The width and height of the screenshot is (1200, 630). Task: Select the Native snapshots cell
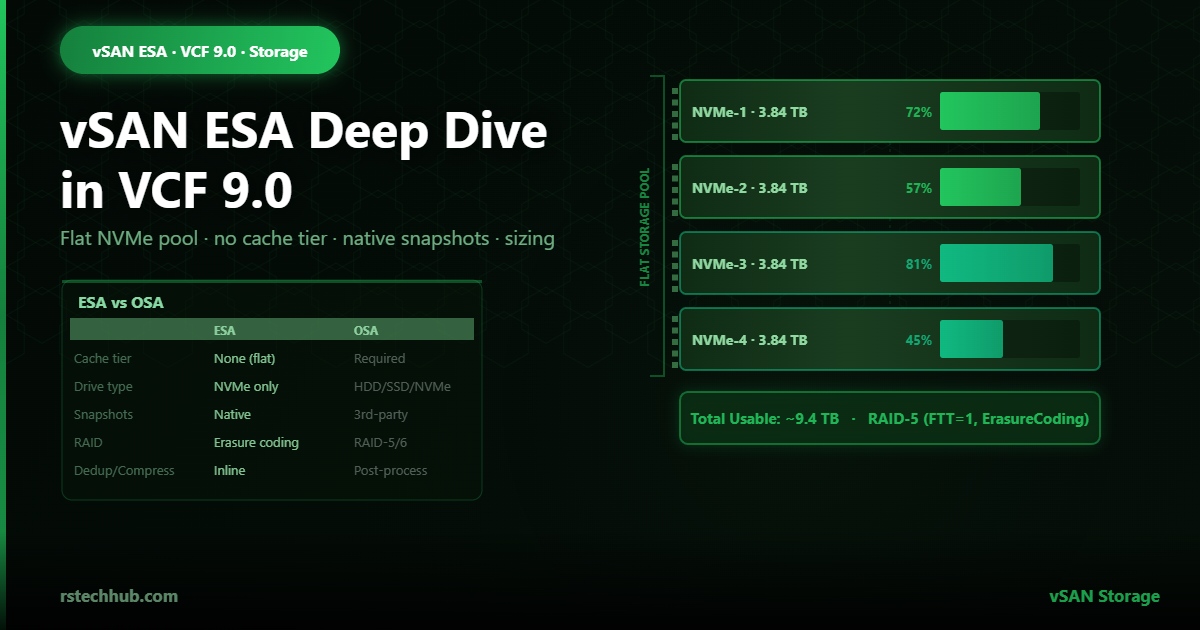(x=232, y=414)
